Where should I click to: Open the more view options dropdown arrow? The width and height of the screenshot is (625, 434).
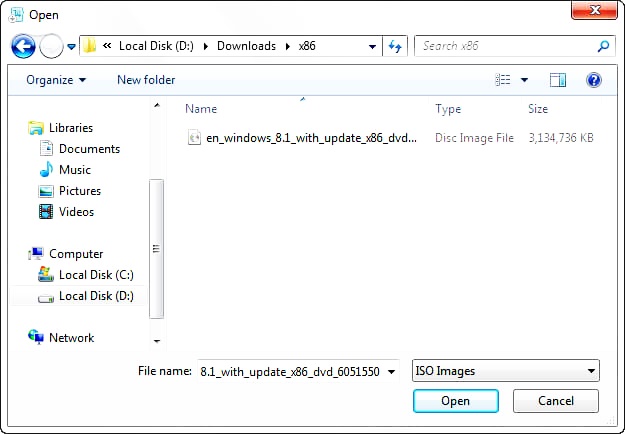pyautogui.click(x=524, y=80)
